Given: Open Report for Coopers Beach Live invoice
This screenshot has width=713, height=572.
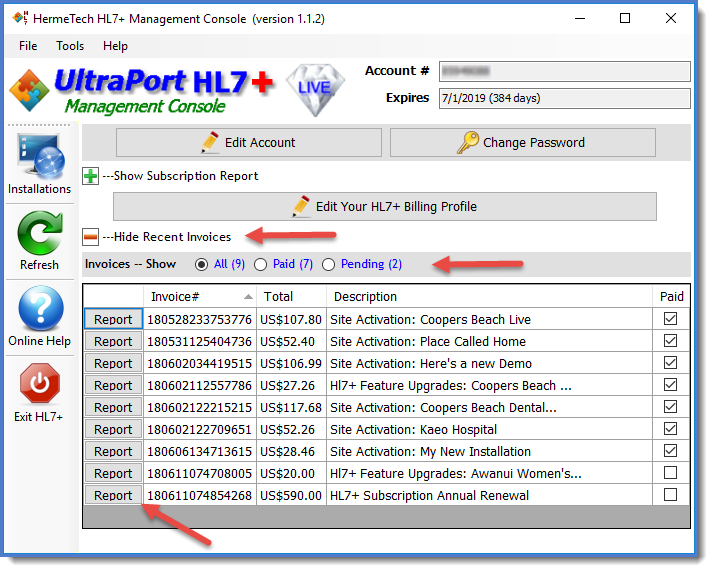Looking at the screenshot, I should (113, 320).
